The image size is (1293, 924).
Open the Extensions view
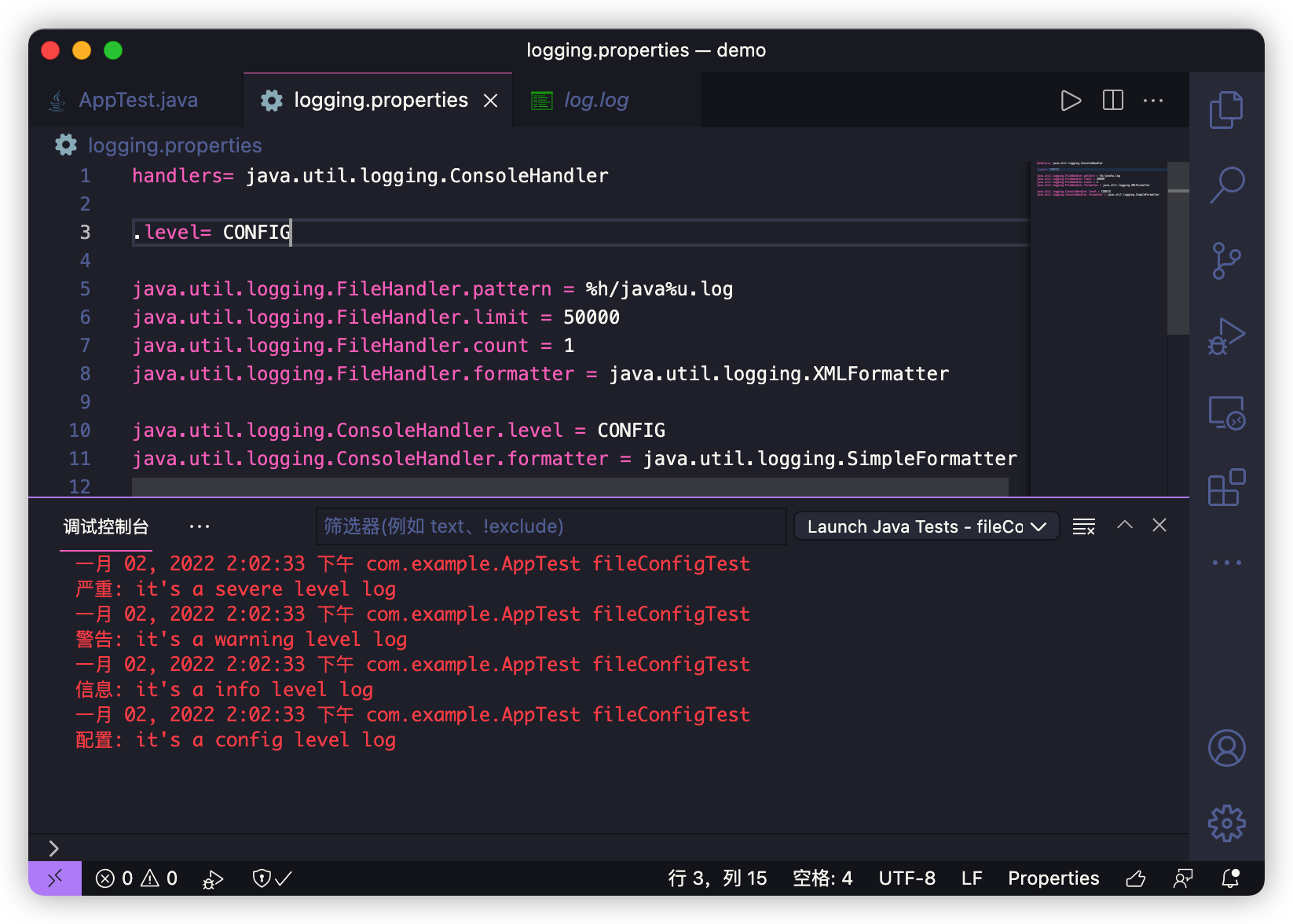pos(1226,488)
